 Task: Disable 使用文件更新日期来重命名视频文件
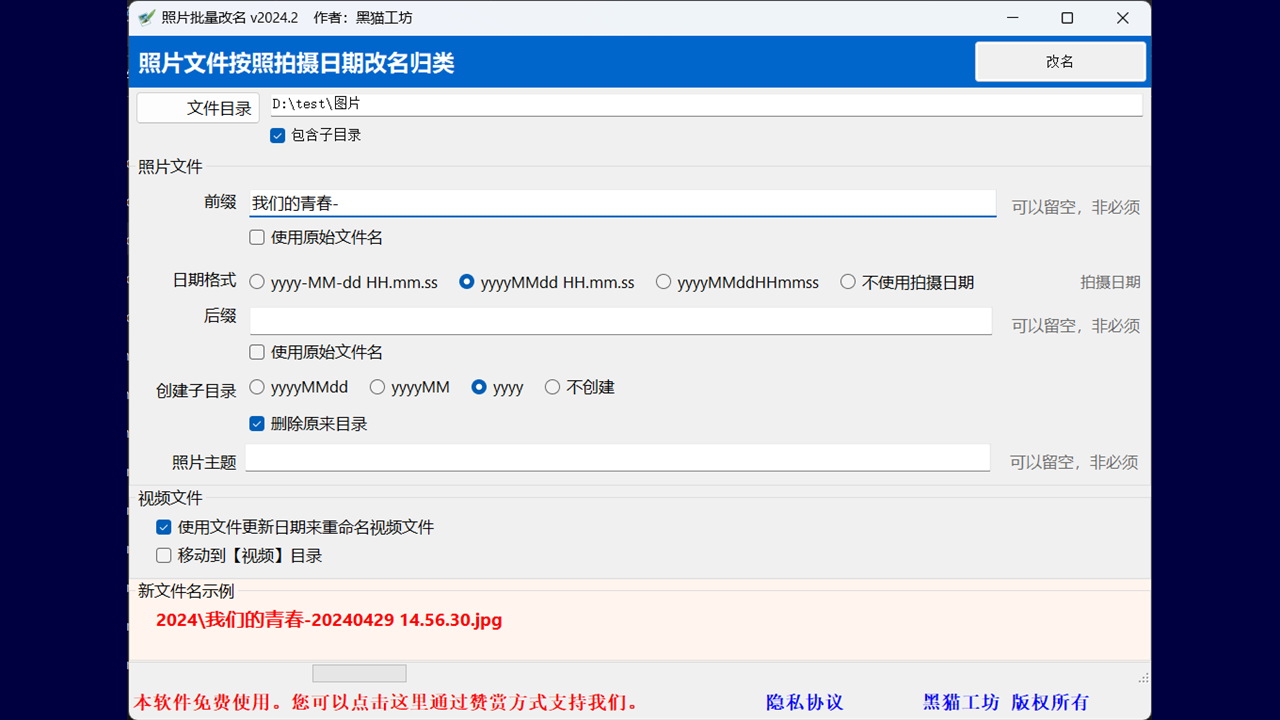point(163,527)
